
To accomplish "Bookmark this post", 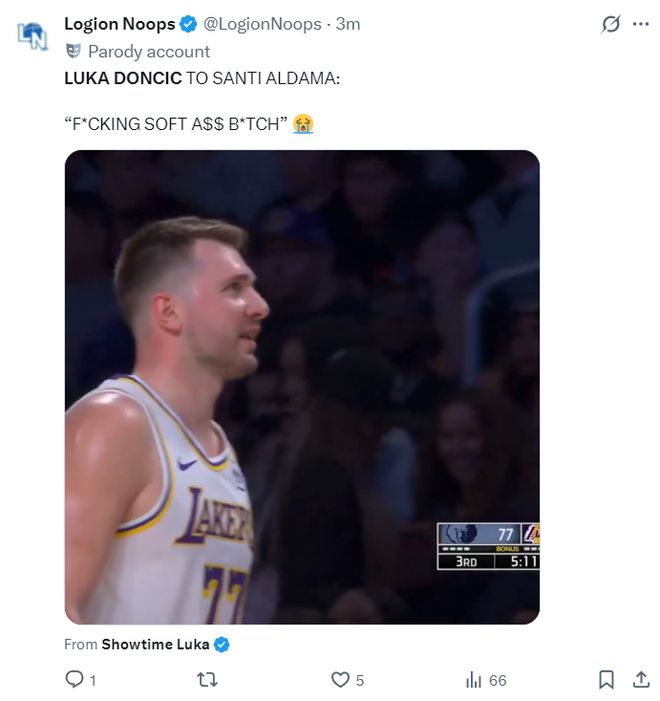I will coord(606,680).
